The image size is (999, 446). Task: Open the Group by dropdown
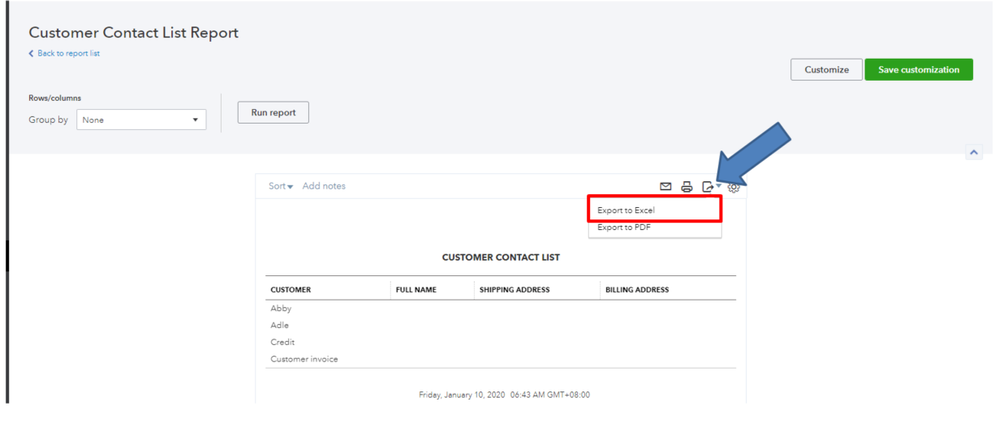point(141,120)
